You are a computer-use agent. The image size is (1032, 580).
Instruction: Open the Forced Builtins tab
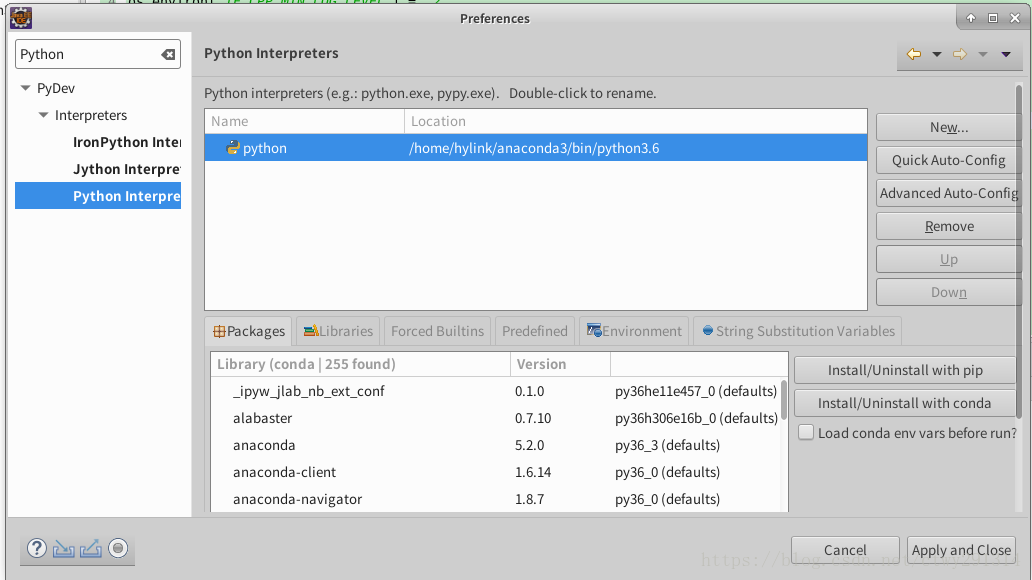(437, 331)
